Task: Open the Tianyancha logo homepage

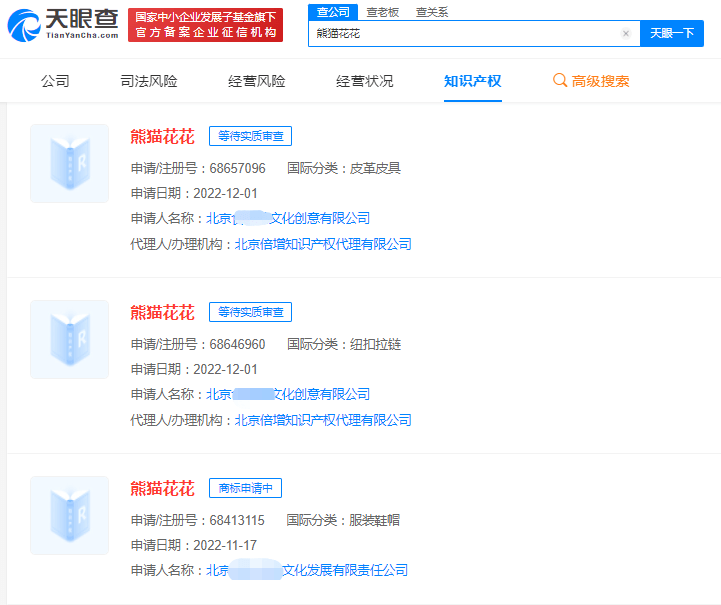Action: (x=63, y=25)
